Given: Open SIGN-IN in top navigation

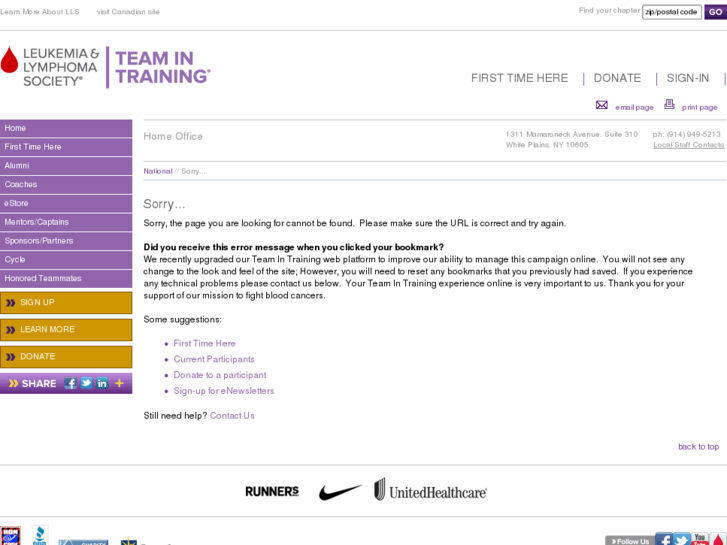Looking at the screenshot, I should 688,78.
